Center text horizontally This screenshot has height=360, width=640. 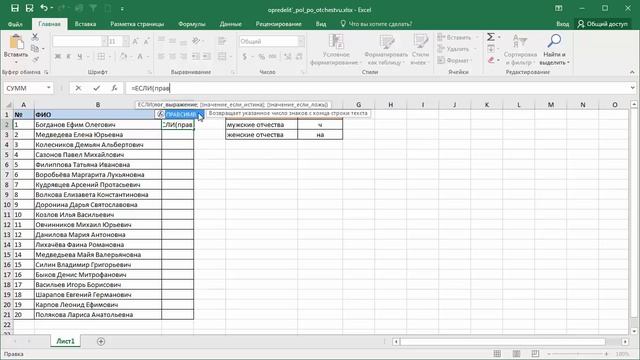[x=173, y=56]
